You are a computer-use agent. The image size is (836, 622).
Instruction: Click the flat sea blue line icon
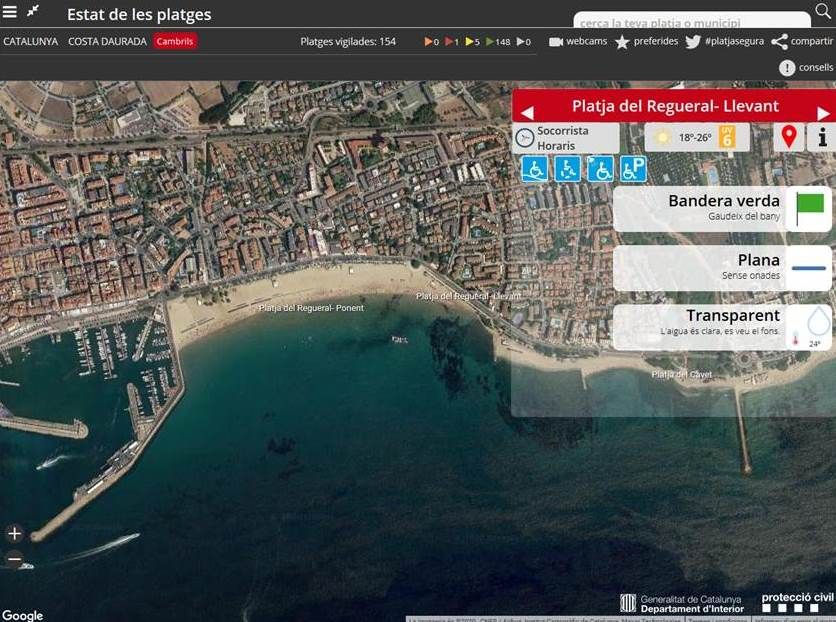click(809, 268)
